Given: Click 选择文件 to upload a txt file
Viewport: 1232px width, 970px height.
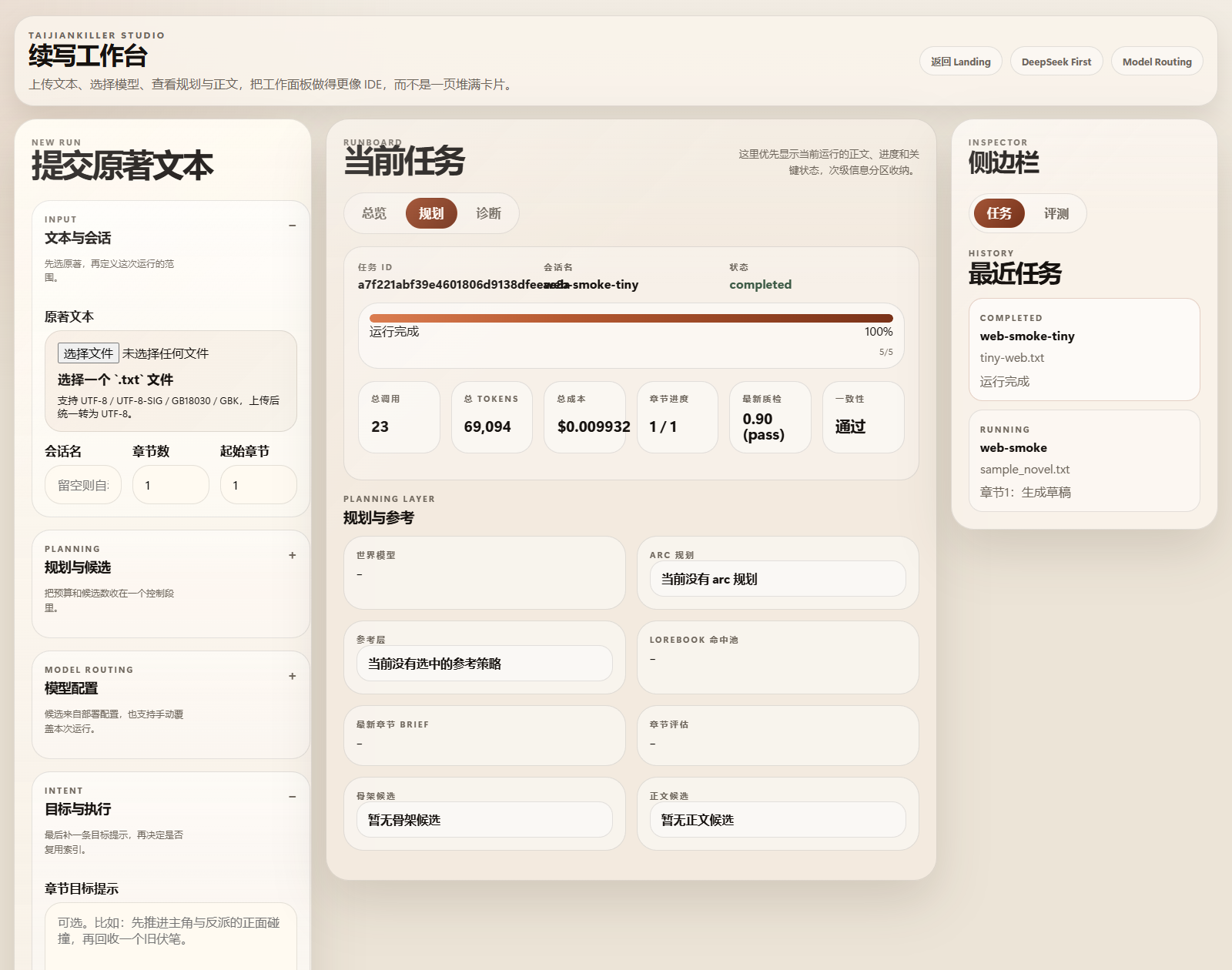Looking at the screenshot, I should click(x=86, y=353).
